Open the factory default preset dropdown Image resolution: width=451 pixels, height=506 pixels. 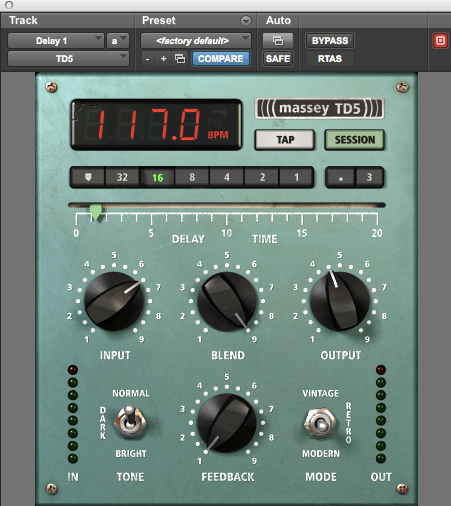pyautogui.click(x=196, y=41)
